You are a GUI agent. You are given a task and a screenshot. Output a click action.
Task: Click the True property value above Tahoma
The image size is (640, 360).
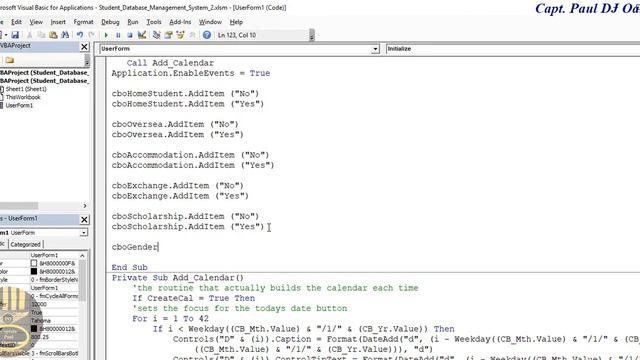(x=37, y=312)
